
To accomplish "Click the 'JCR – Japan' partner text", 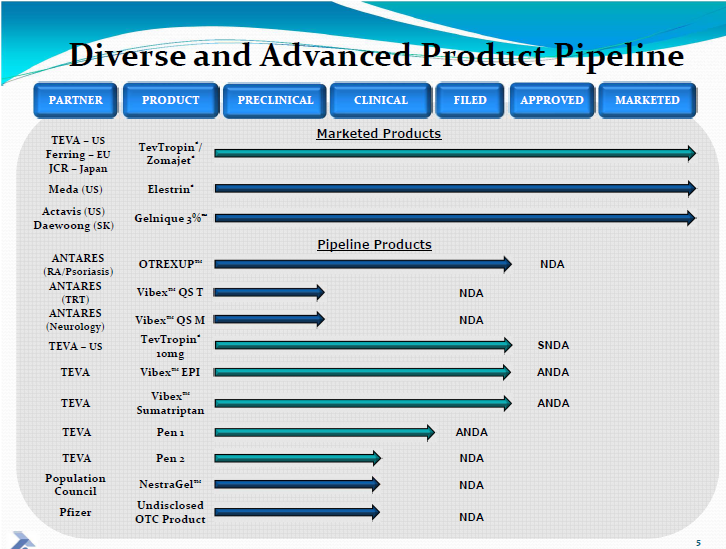I will click(78, 168).
